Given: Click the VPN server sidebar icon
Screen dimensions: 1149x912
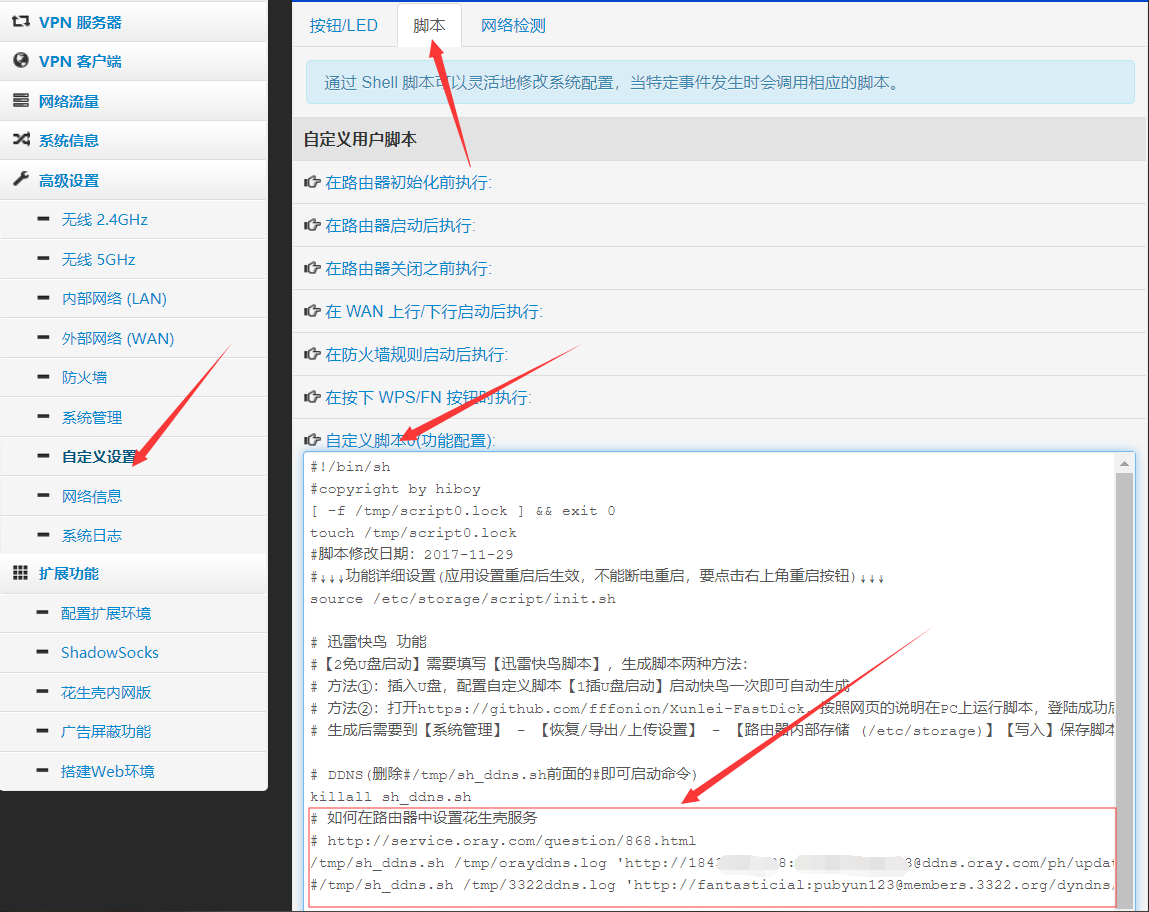Looking at the screenshot, I should pos(21,22).
